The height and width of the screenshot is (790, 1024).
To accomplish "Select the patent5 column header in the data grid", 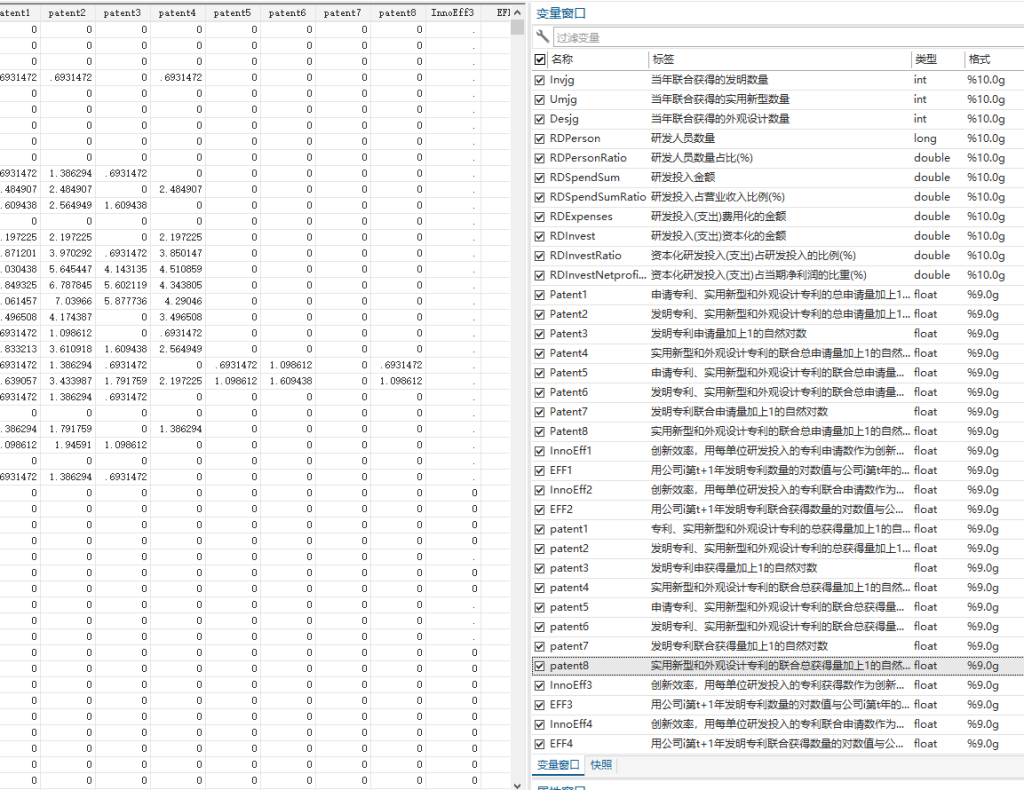I will pos(232,13).
